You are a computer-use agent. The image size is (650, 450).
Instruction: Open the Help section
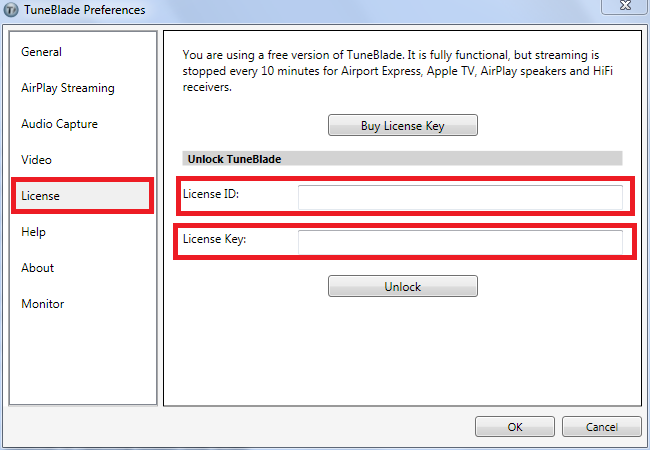[33, 232]
